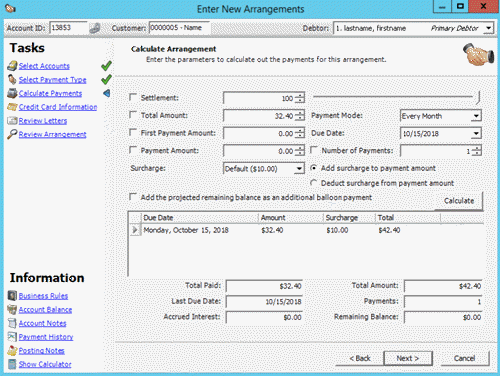This screenshot has width=500, height=376.
Task: Click the Number of Payments spinner
Action: click(x=477, y=151)
